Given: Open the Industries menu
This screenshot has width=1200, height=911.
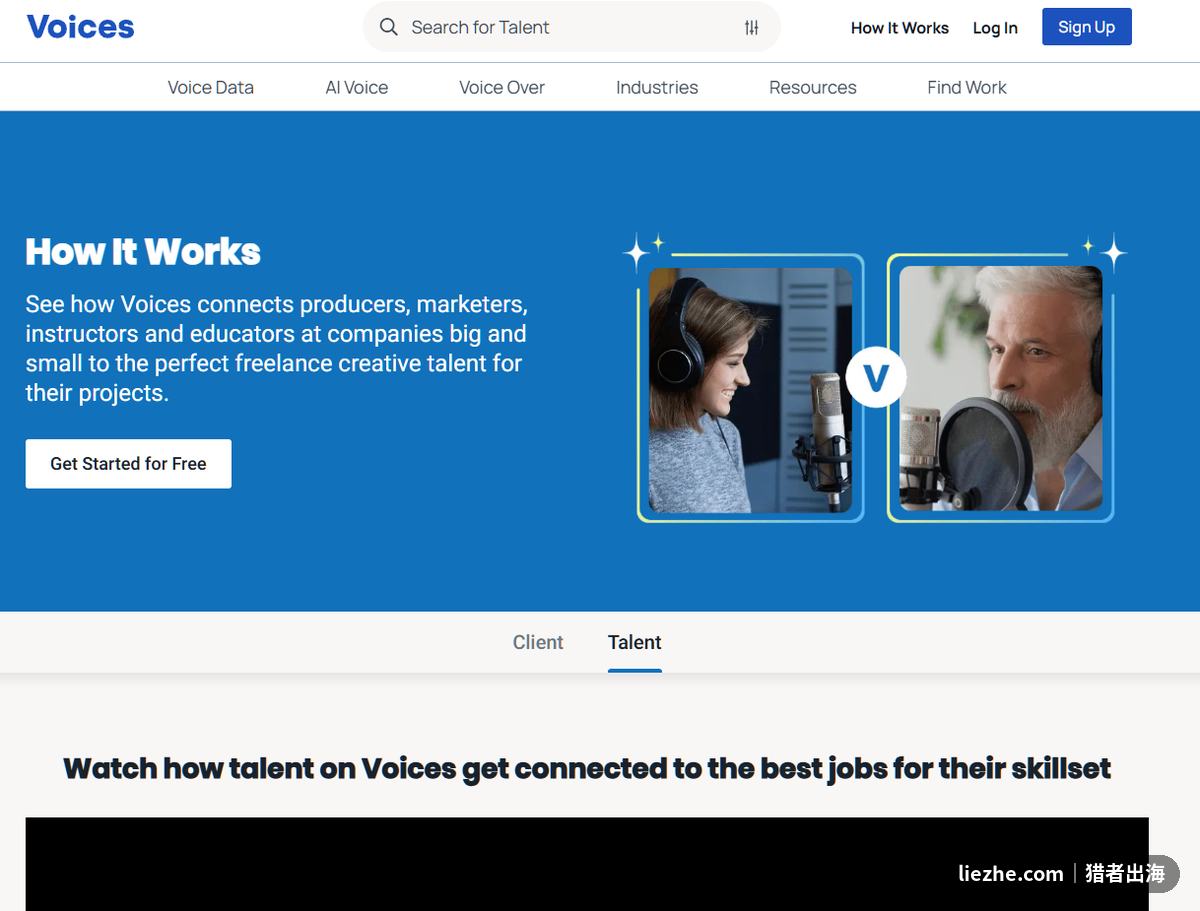Looking at the screenshot, I should pyautogui.click(x=657, y=87).
